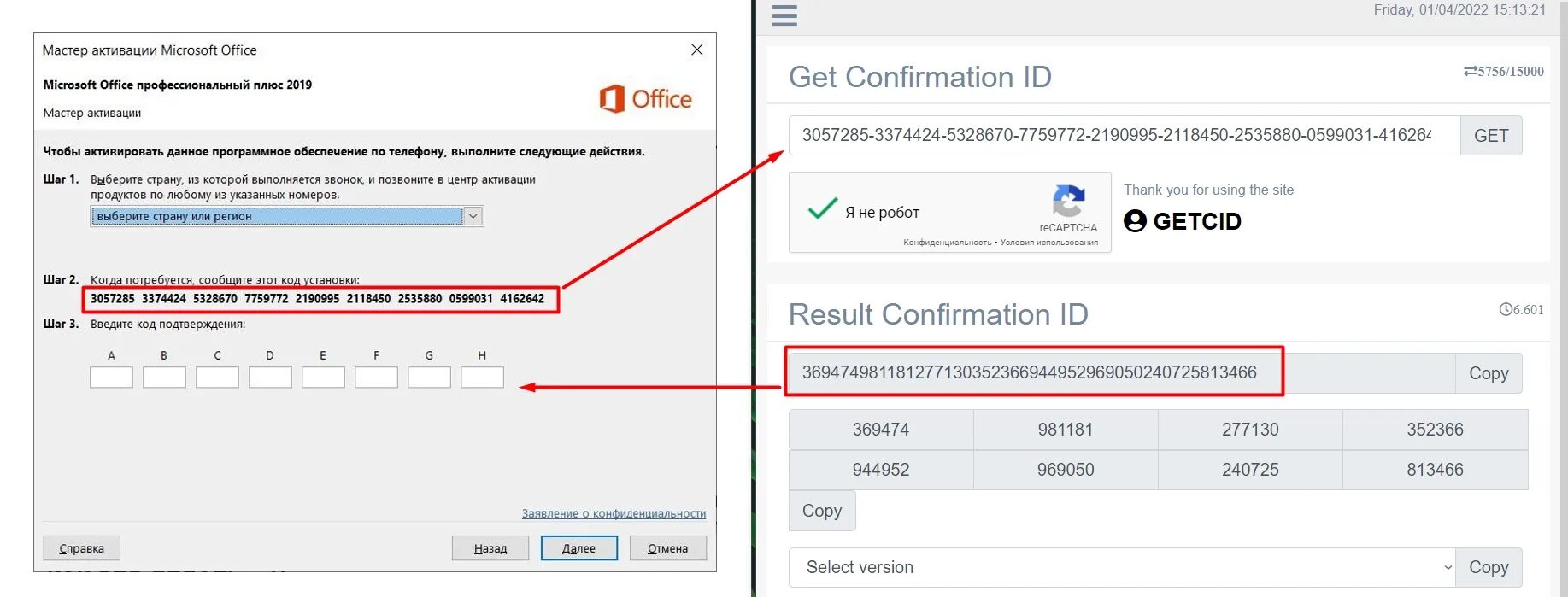
Task: Click the Далее button
Action: pyautogui.click(x=578, y=548)
